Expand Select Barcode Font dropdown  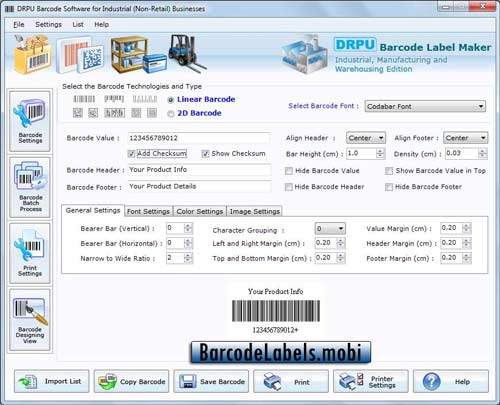coord(425,106)
